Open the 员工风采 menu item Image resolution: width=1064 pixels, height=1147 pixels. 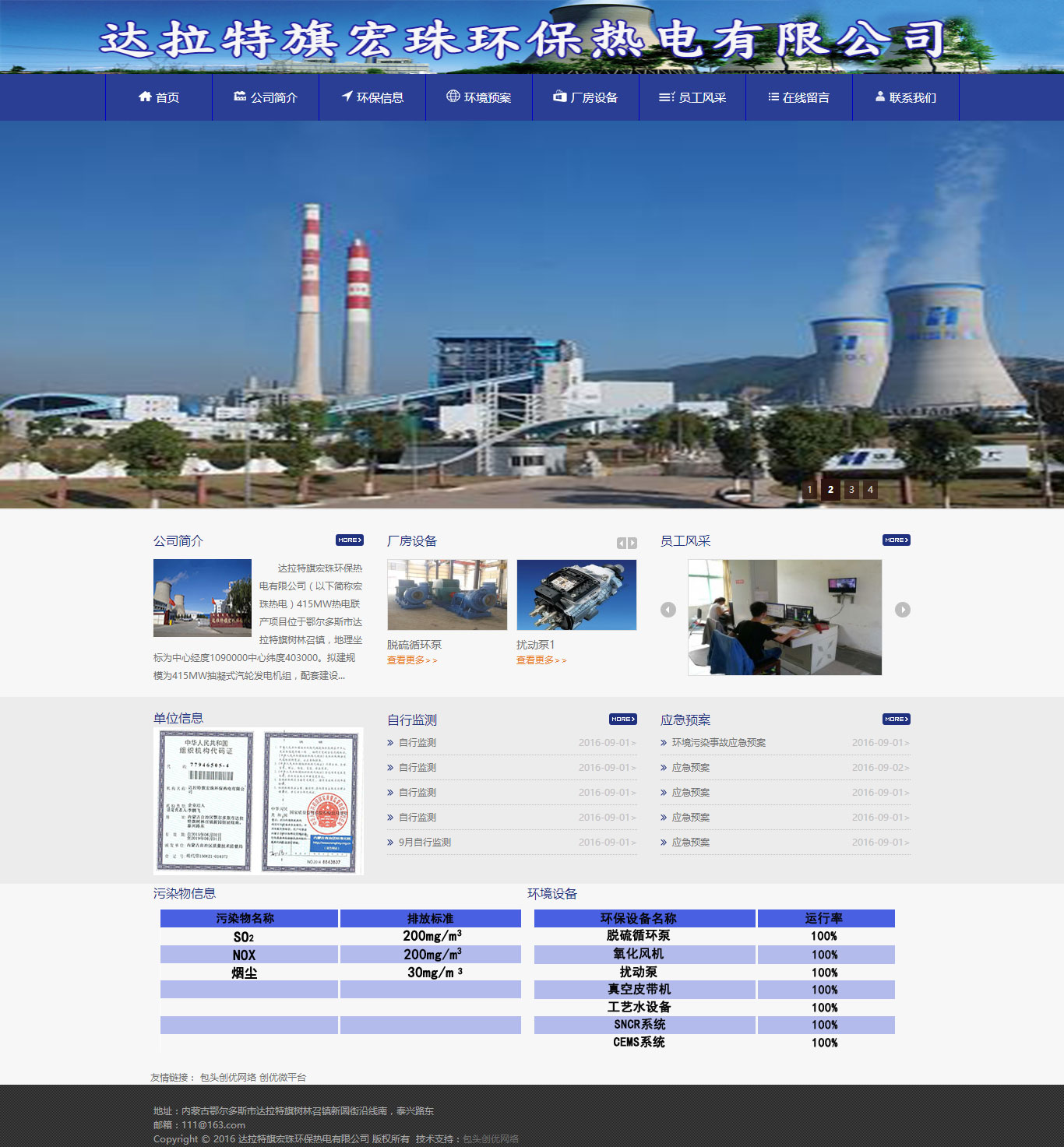(692, 97)
